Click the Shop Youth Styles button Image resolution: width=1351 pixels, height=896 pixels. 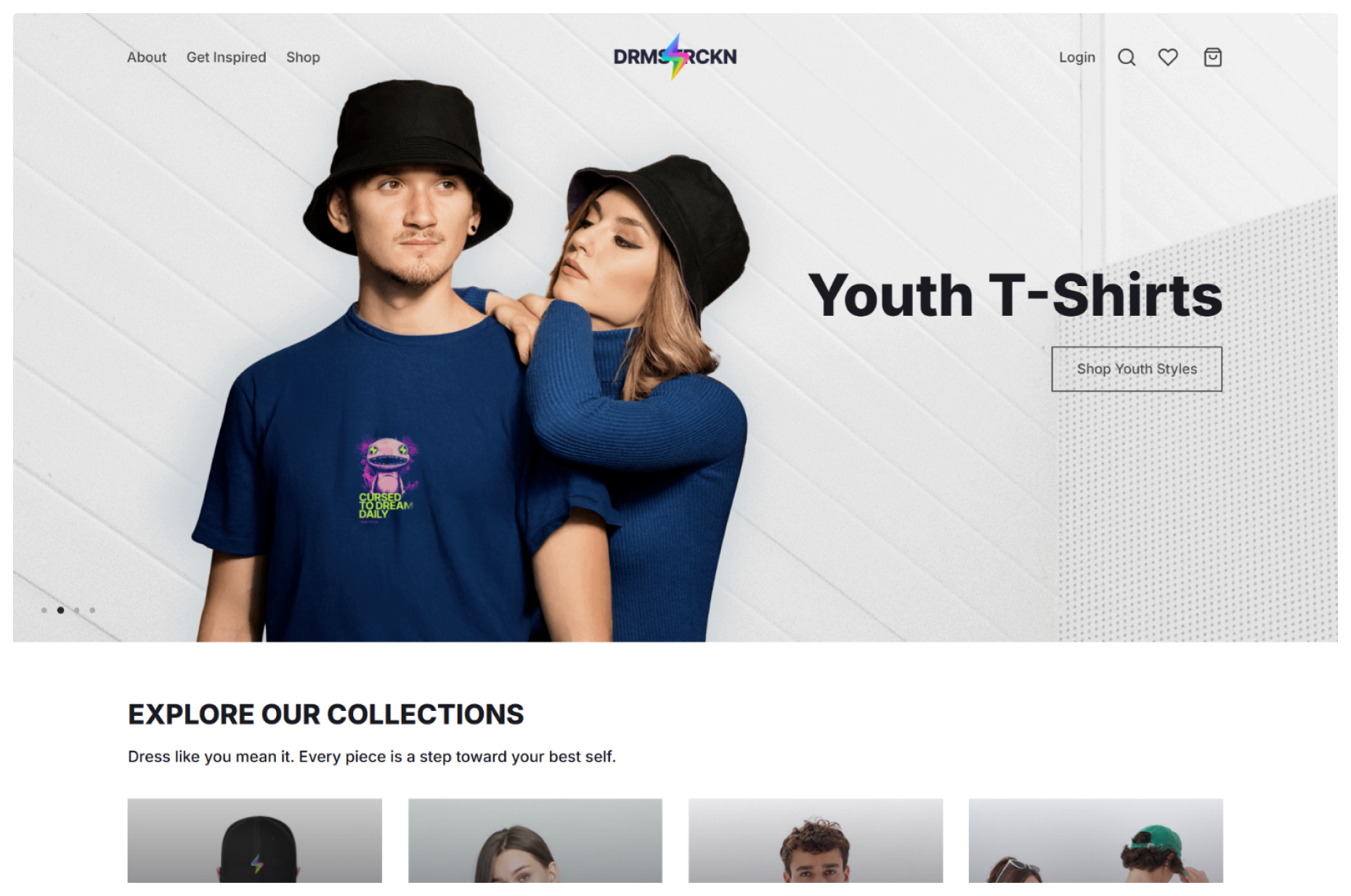[1137, 369]
